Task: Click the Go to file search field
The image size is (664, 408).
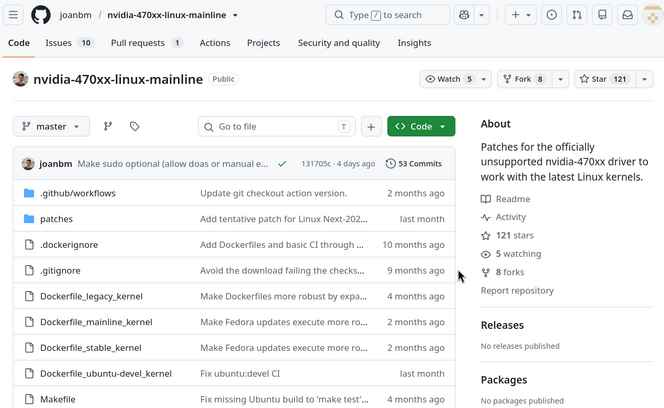Action: 277,126
